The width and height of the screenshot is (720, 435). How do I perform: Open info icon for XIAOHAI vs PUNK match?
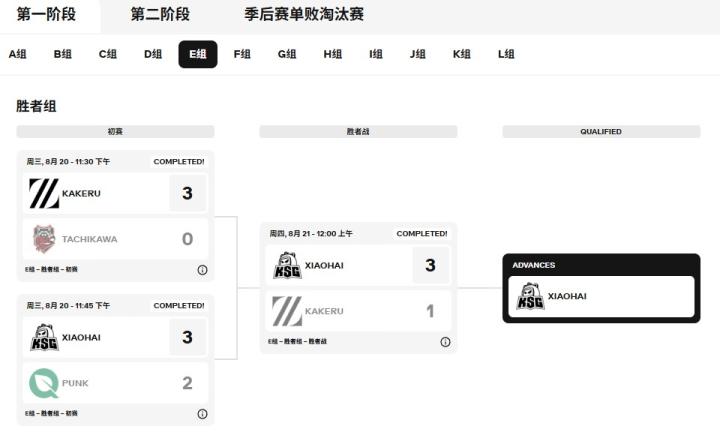(202, 413)
